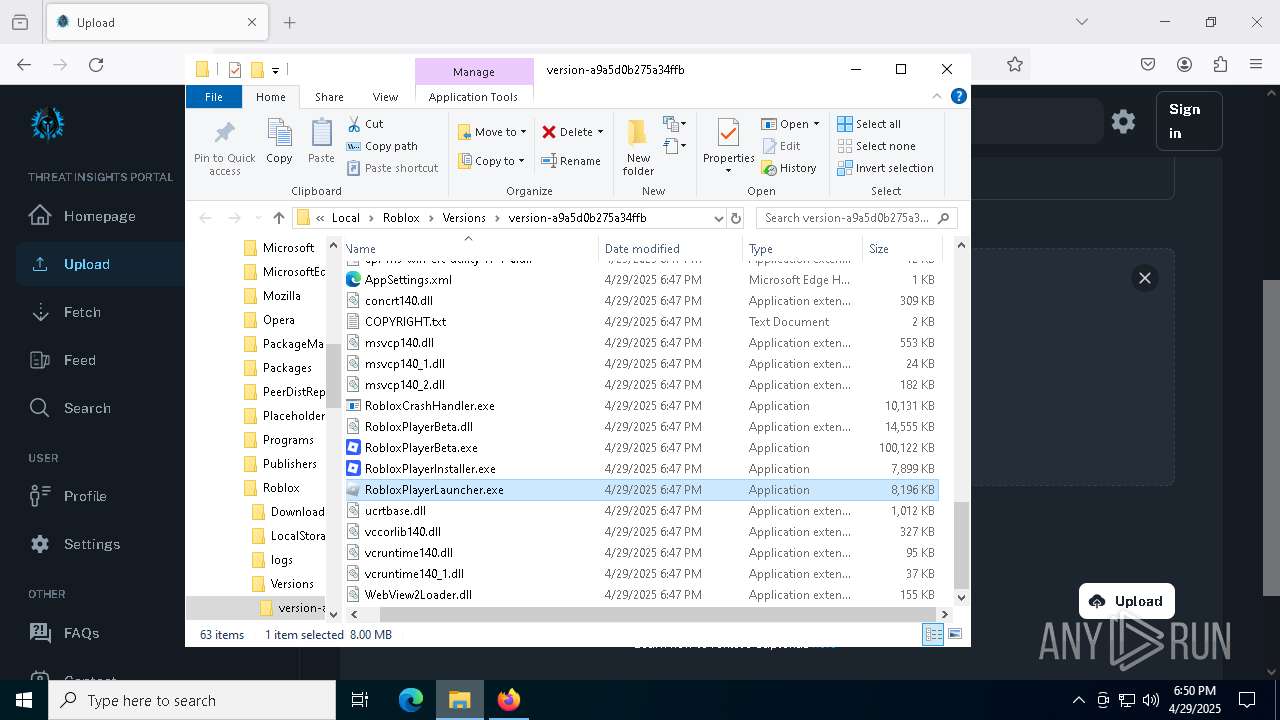Click Pin to Quick access icon
Image resolution: width=1280 pixels, height=720 pixels.
pyautogui.click(x=224, y=148)
